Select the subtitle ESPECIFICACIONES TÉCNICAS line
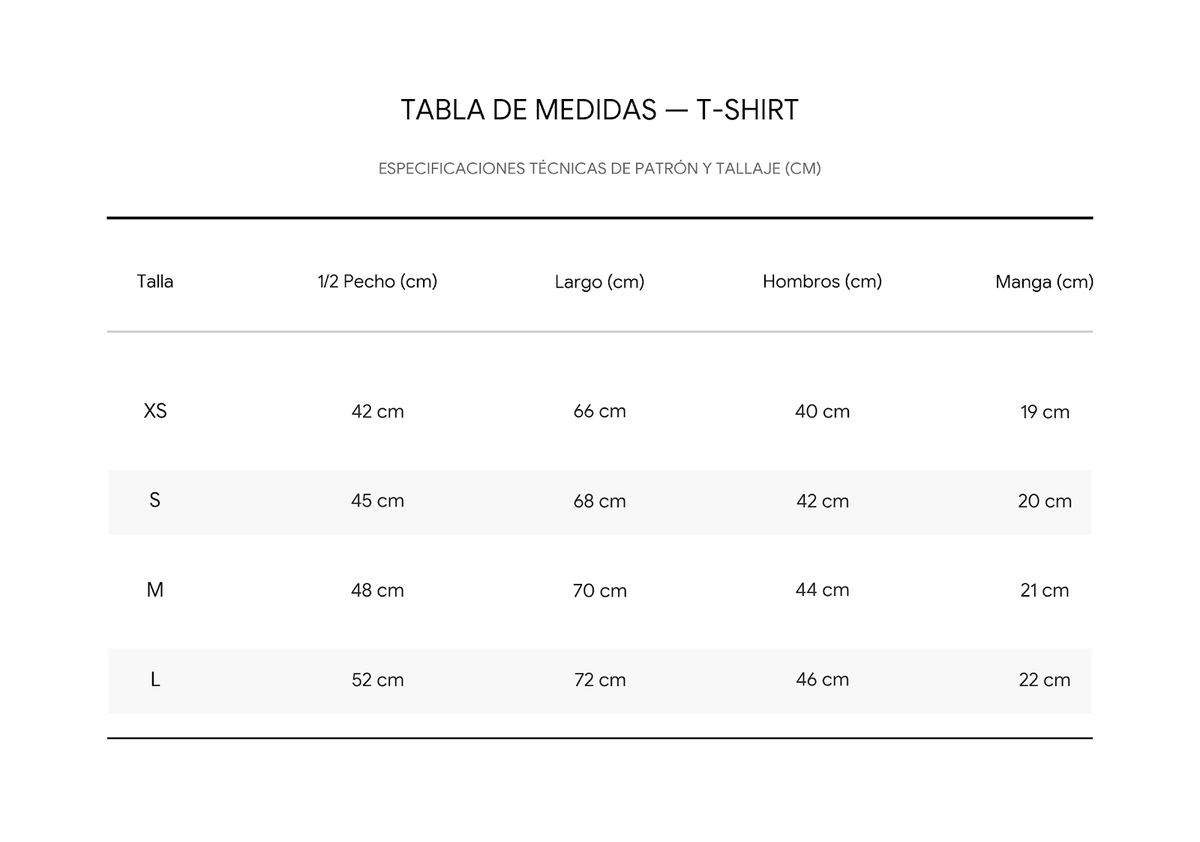Viewport: 1200px width, 842px height. (x=600, y=169)
